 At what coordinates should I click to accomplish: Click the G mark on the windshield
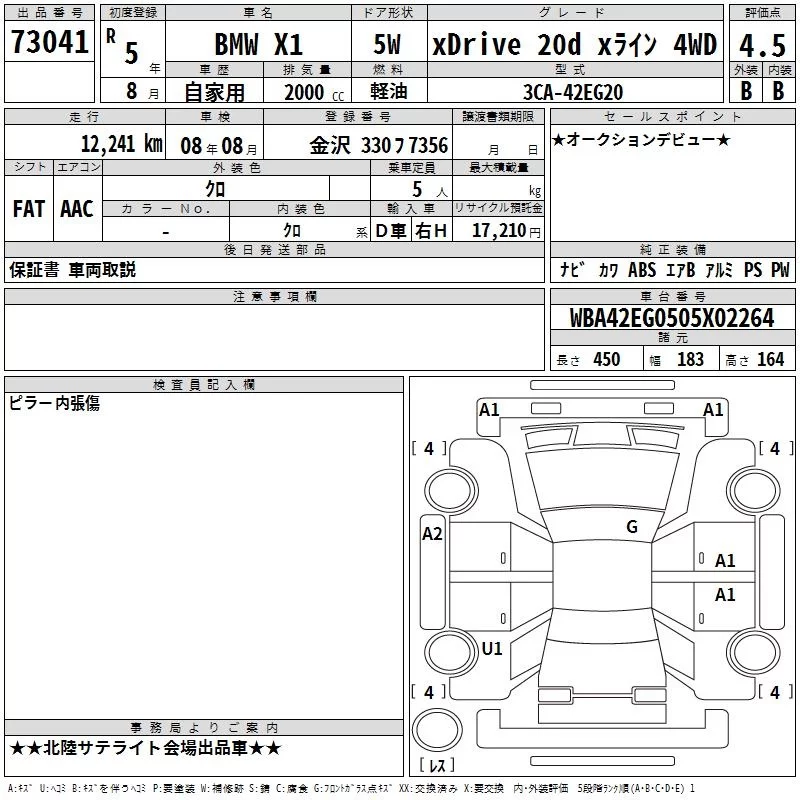click(x=632, y=526)
